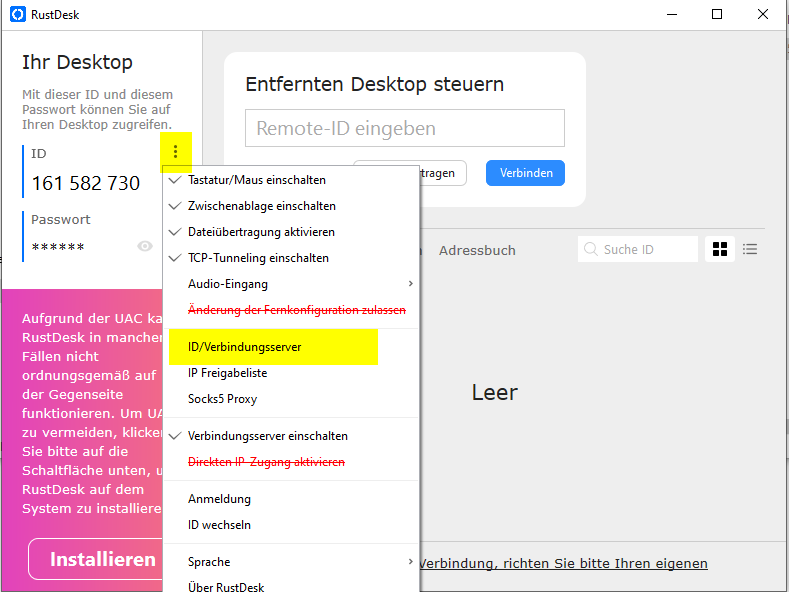Image resolution: width=789 pixels, height=592 pixels.
Task: Click the three-dot menu next to ID
Action: tap(176, 153)
